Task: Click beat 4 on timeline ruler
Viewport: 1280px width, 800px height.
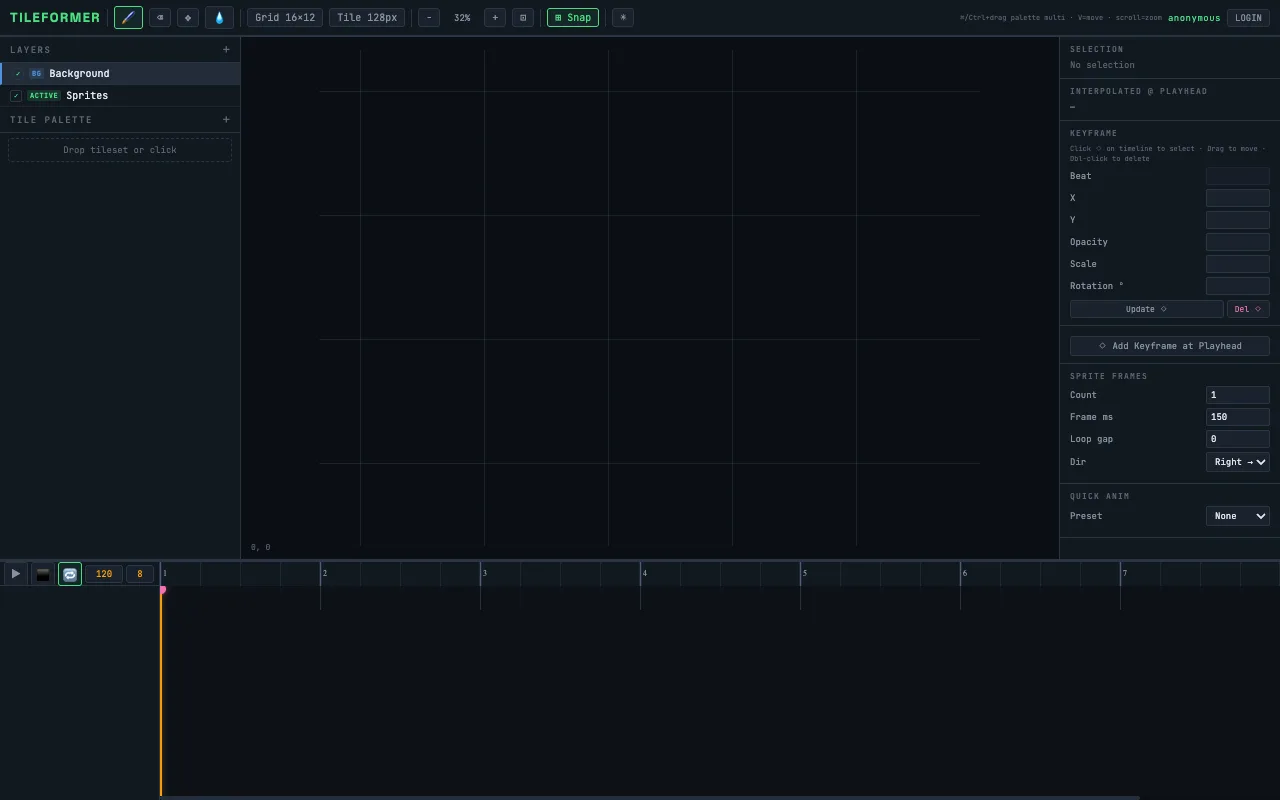Action: [x=645, y=573]
